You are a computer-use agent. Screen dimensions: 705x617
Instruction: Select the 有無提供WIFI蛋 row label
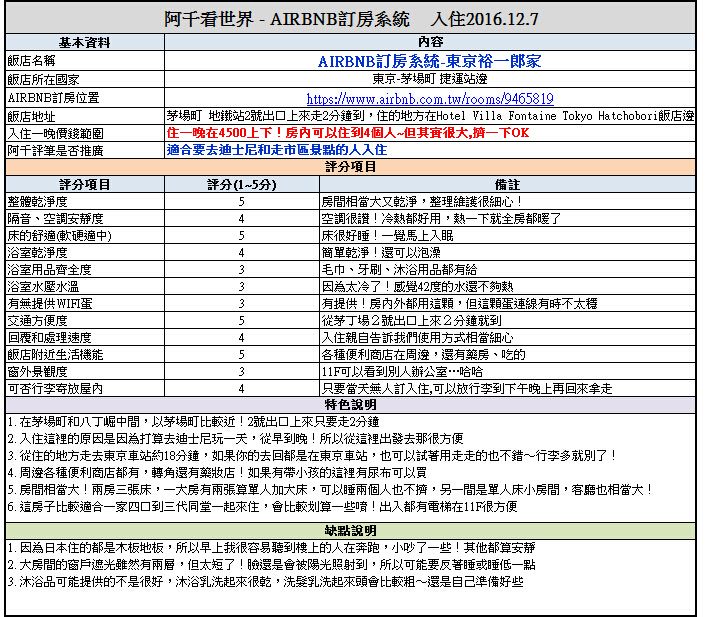coord(50,304)
